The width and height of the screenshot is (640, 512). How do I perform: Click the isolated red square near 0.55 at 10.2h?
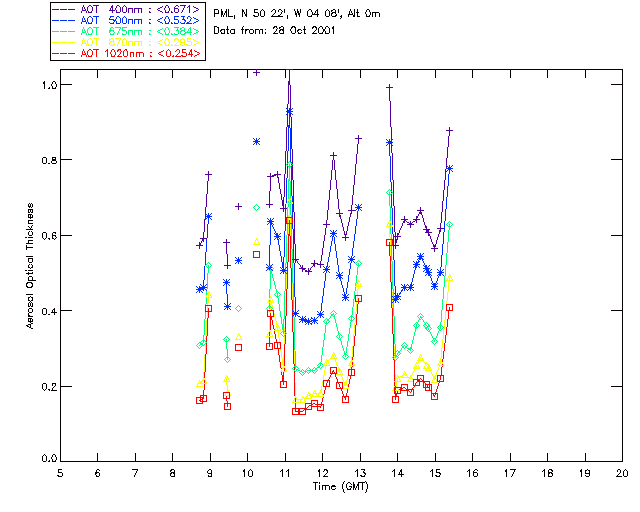pyautogui.click(x=256, y=254)
